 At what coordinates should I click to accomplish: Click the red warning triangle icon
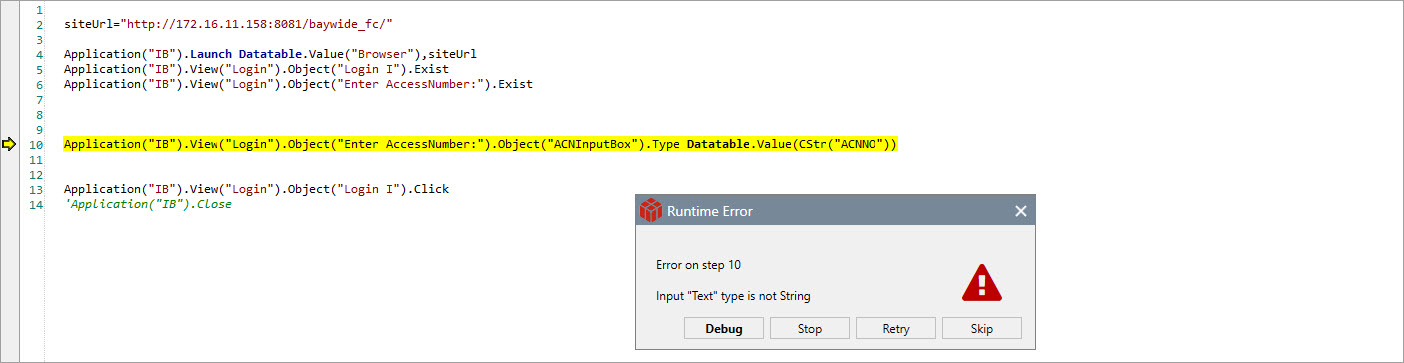coord(981,283)
